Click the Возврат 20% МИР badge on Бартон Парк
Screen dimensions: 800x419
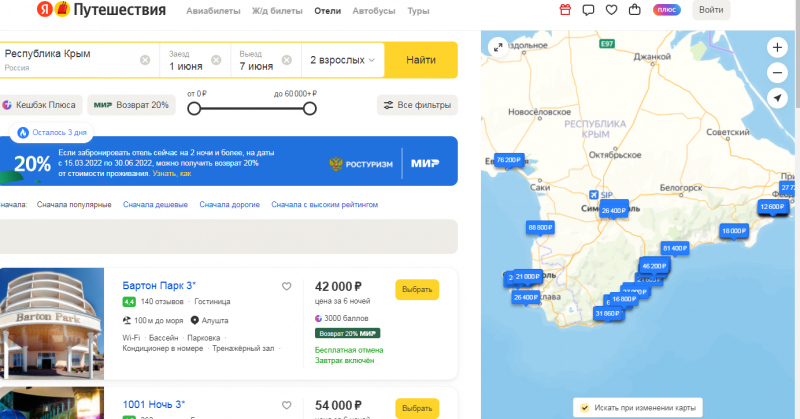point(347,333)
